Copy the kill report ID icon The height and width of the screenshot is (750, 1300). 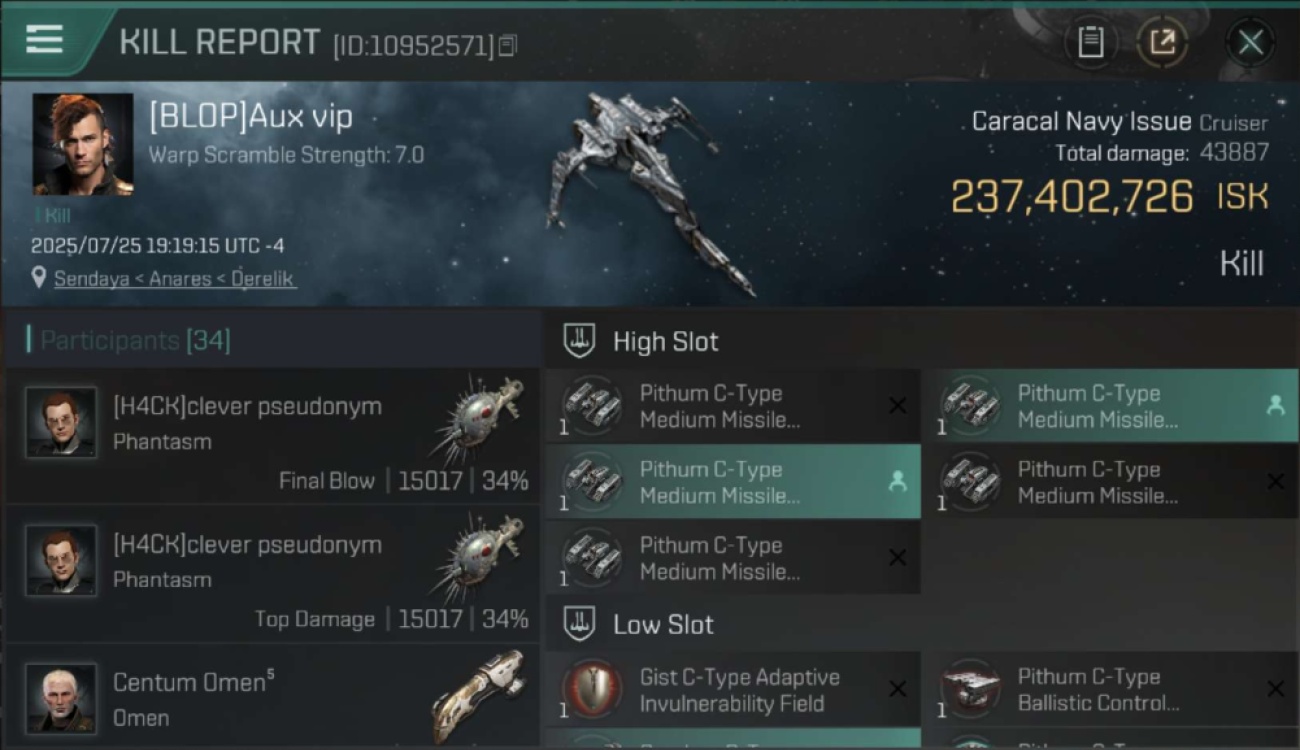pos(508,45)
